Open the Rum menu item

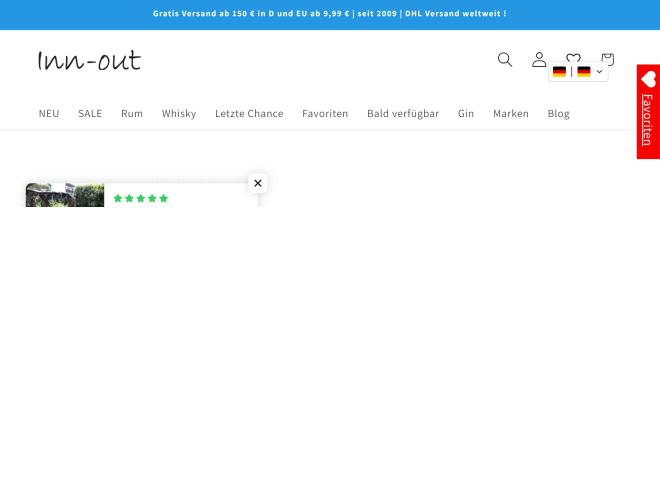pos(132,114)
